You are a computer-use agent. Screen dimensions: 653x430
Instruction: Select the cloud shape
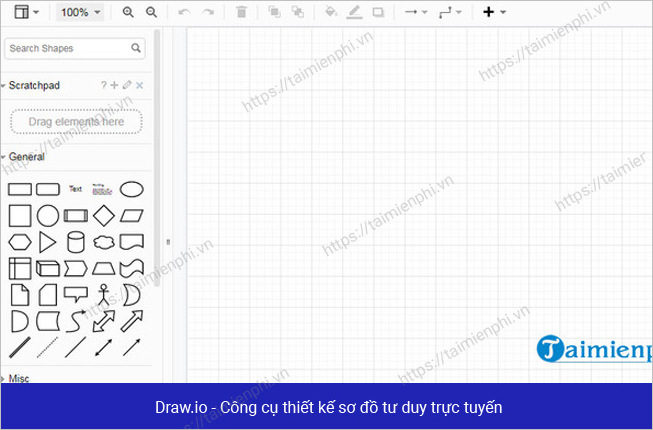pyautogui.click(x=104, y=242)
